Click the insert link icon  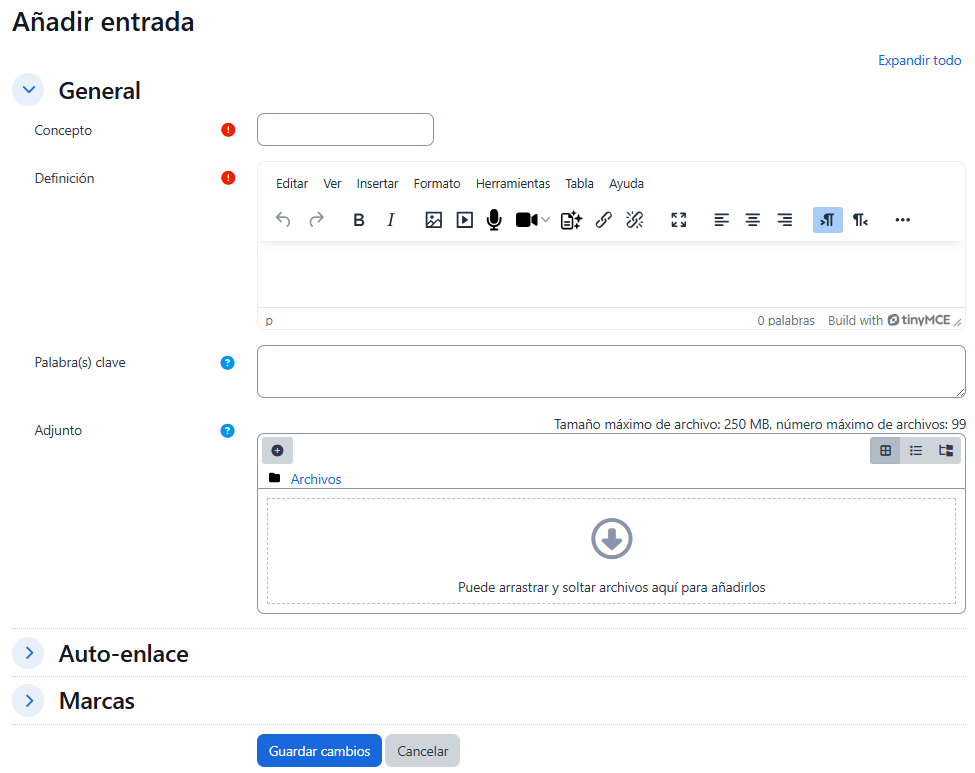(603, 220)
